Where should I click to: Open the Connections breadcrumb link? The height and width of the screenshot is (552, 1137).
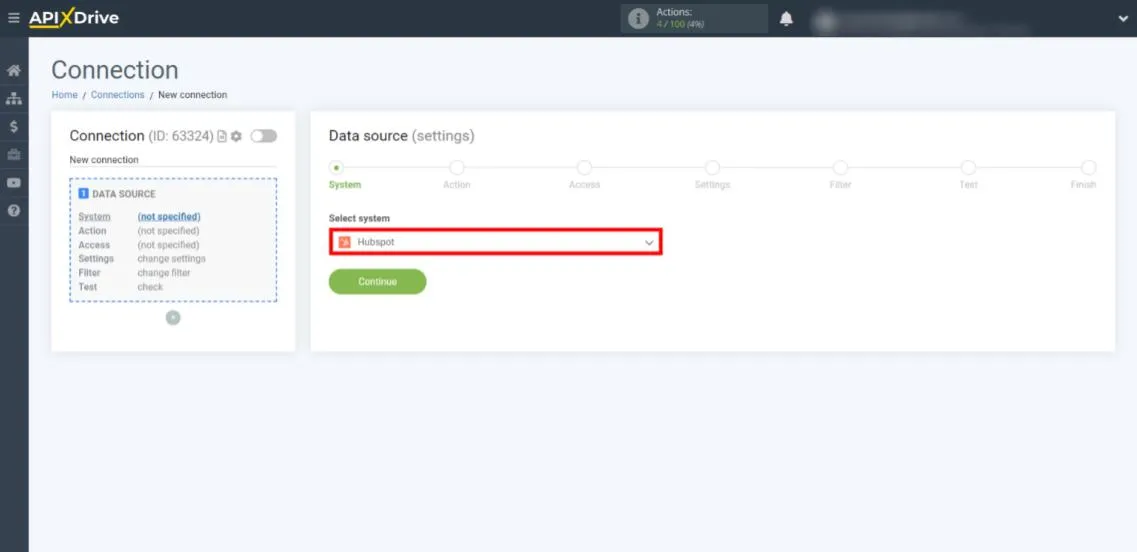117,95
